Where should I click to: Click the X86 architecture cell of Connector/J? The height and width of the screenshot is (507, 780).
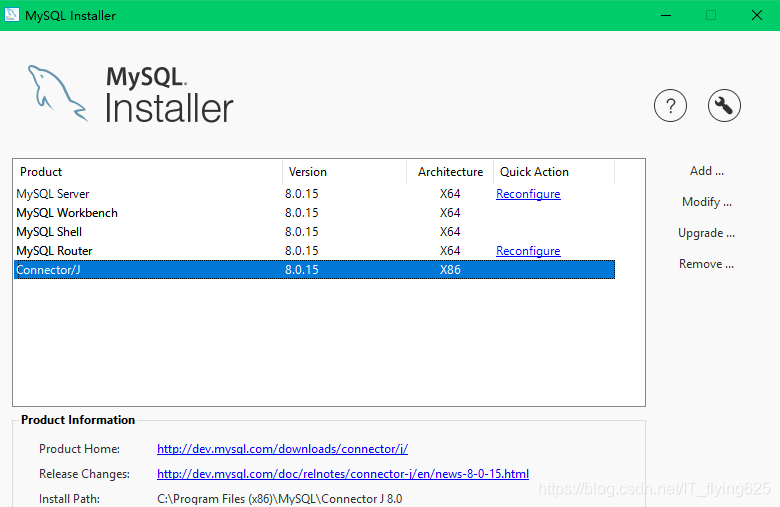450,270
